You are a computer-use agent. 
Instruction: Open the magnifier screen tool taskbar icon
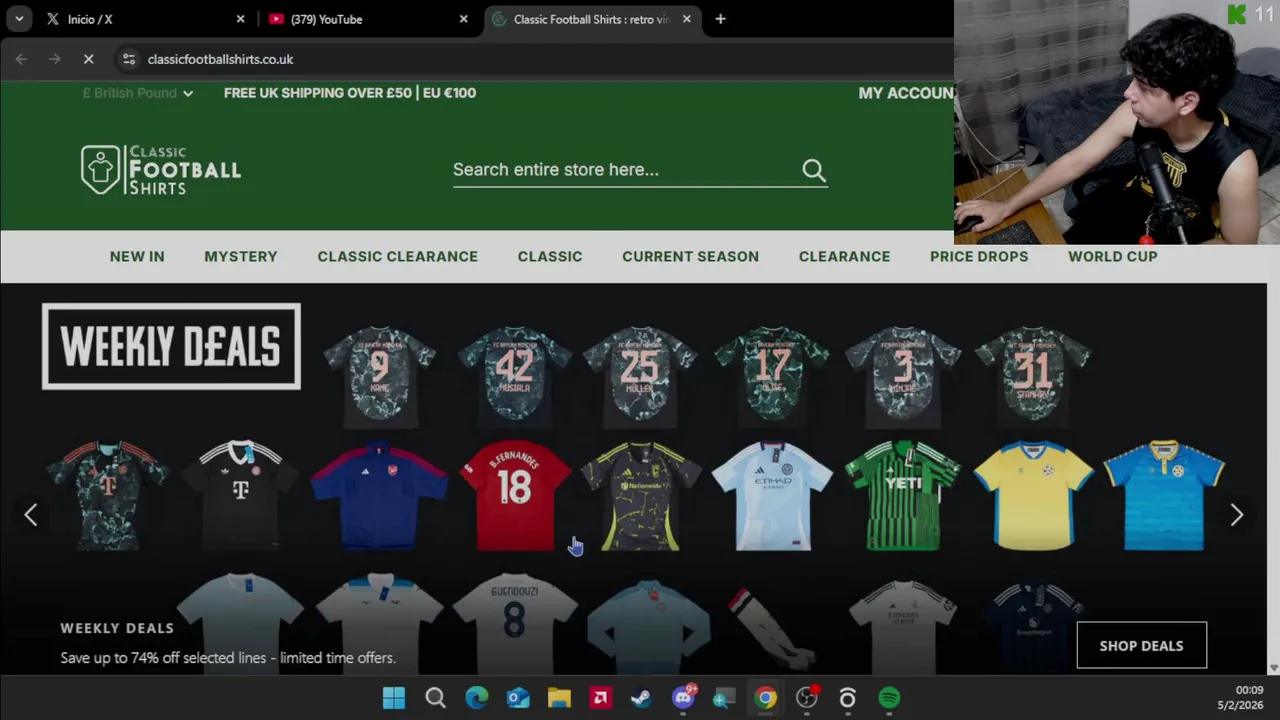[x=724, y=698]
